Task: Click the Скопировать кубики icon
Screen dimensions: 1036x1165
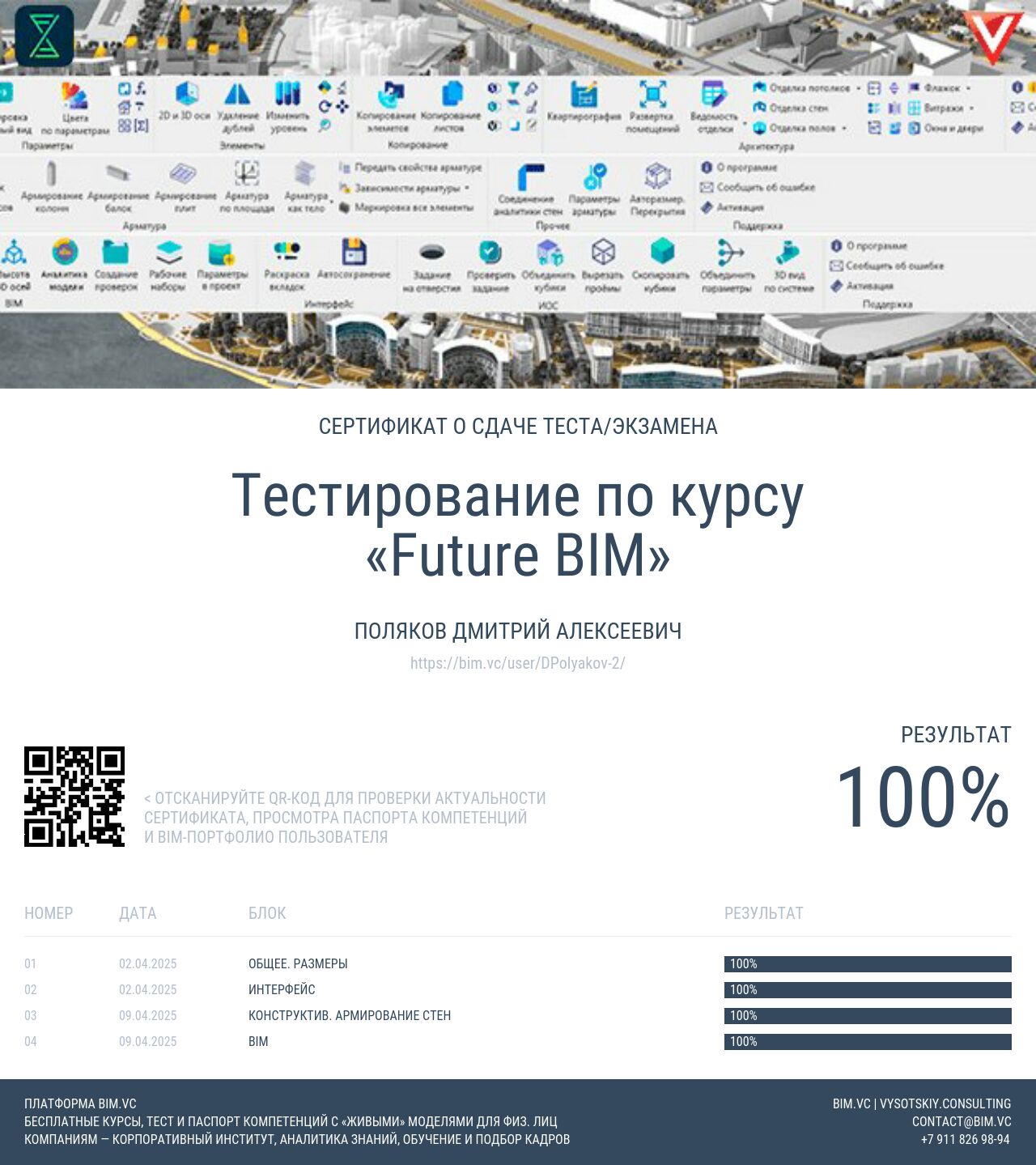Action: pyautogui.click(x=662, y=252)
